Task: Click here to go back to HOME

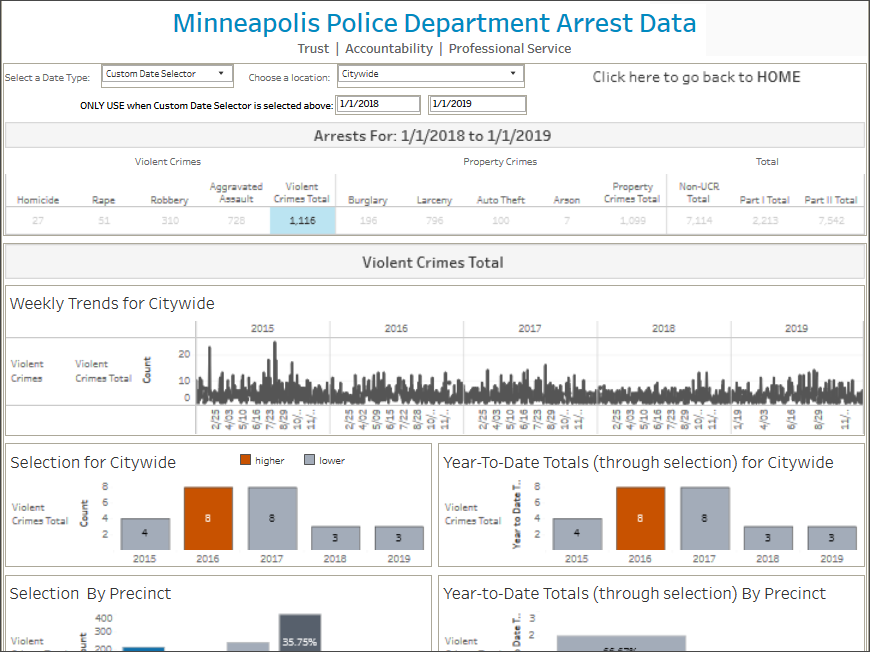Action: point(696,77)
